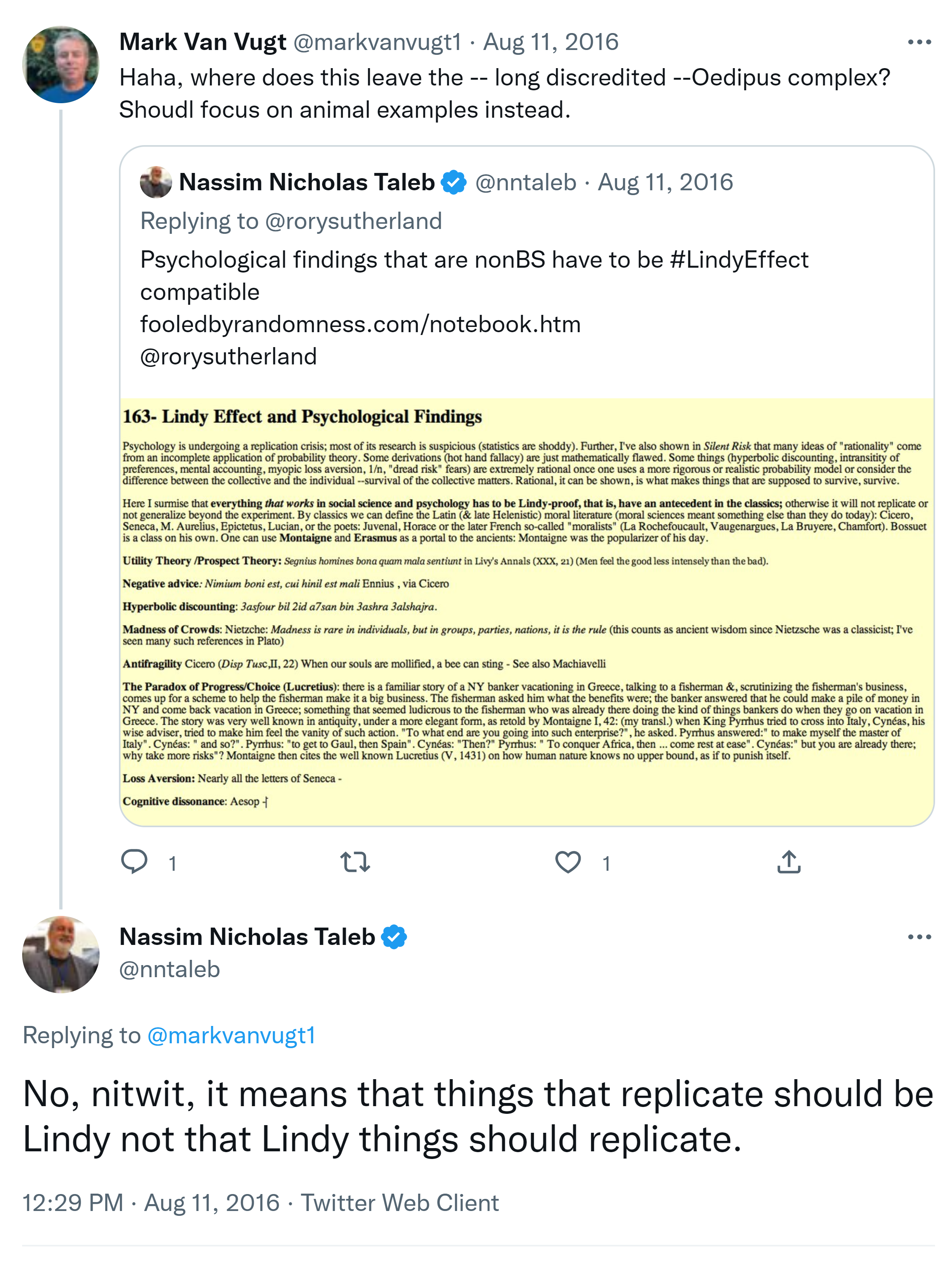Open the Mark Van Vugt display name
The width and height of the screenshot is (952, 1265).
[x=202, y=42]
